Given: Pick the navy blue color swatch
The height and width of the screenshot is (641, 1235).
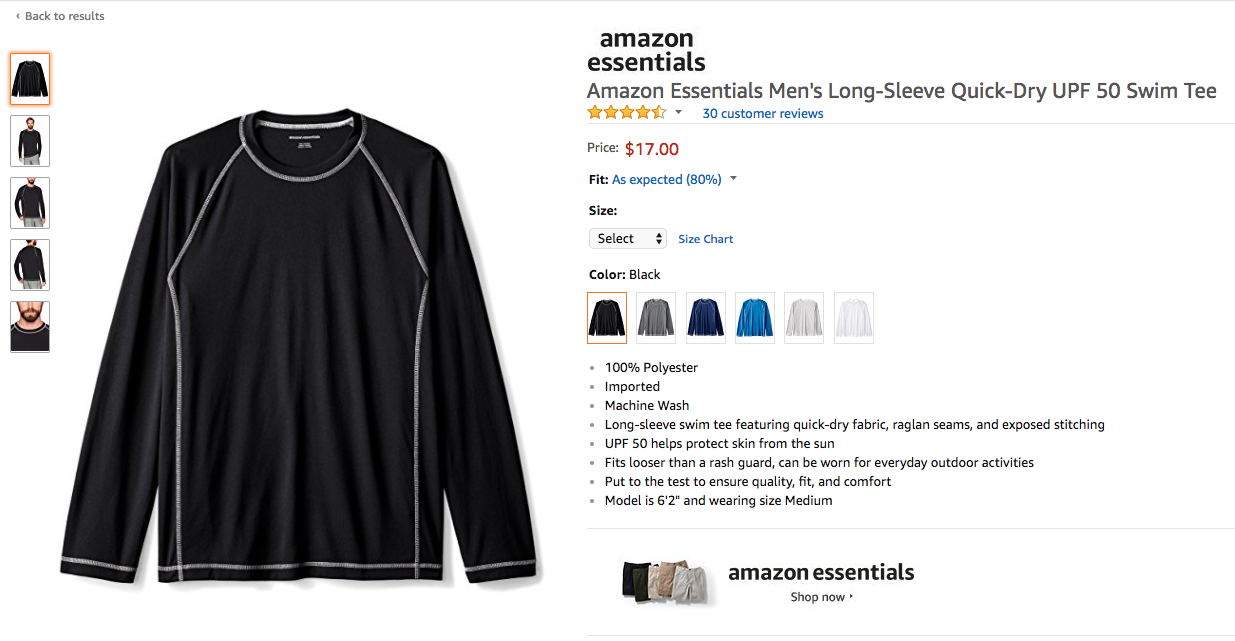Looking at the screenshot, I should click(x=706, y=318).
